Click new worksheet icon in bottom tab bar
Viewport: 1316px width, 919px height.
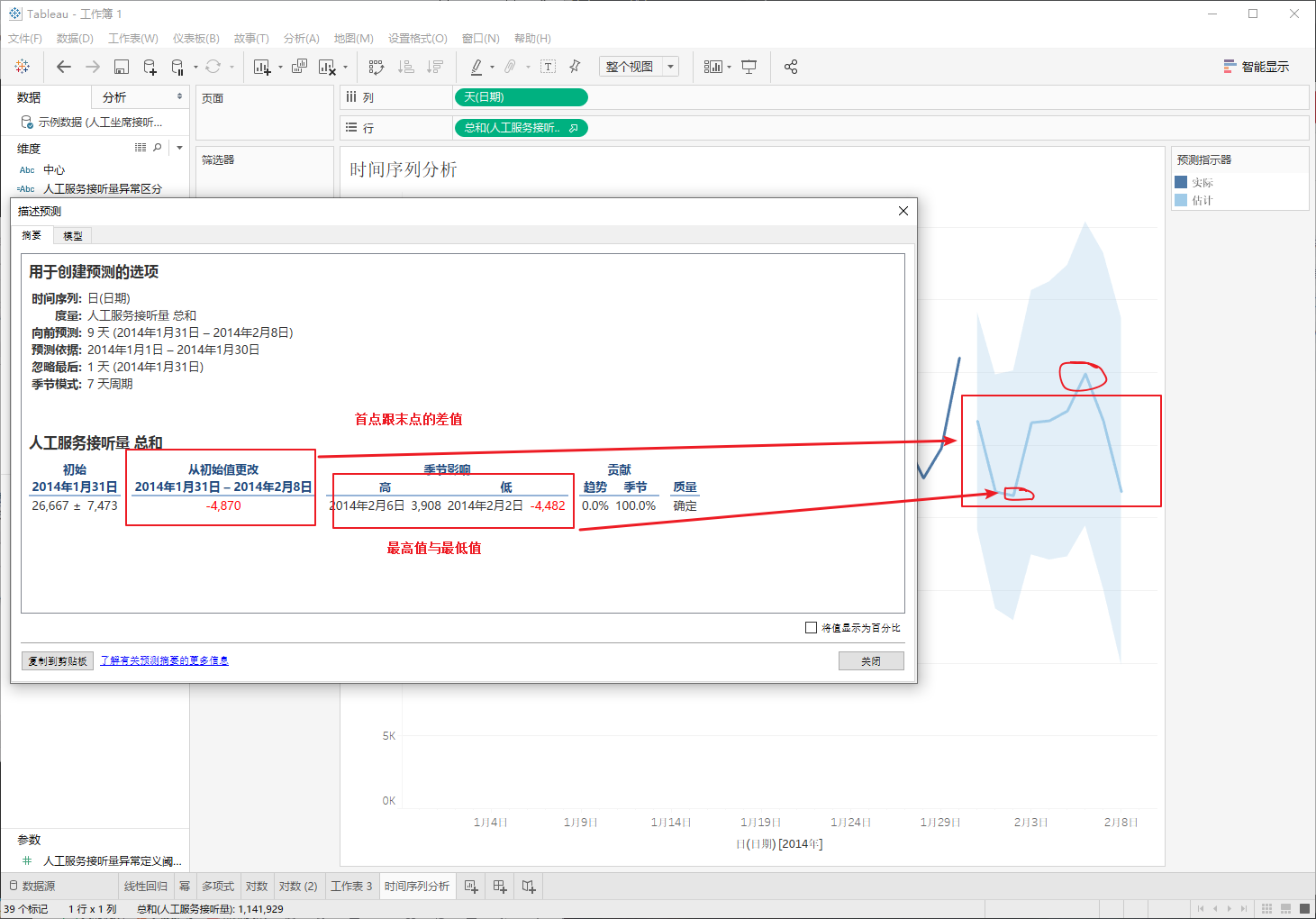pyautogui.click(x=471, y=887)
